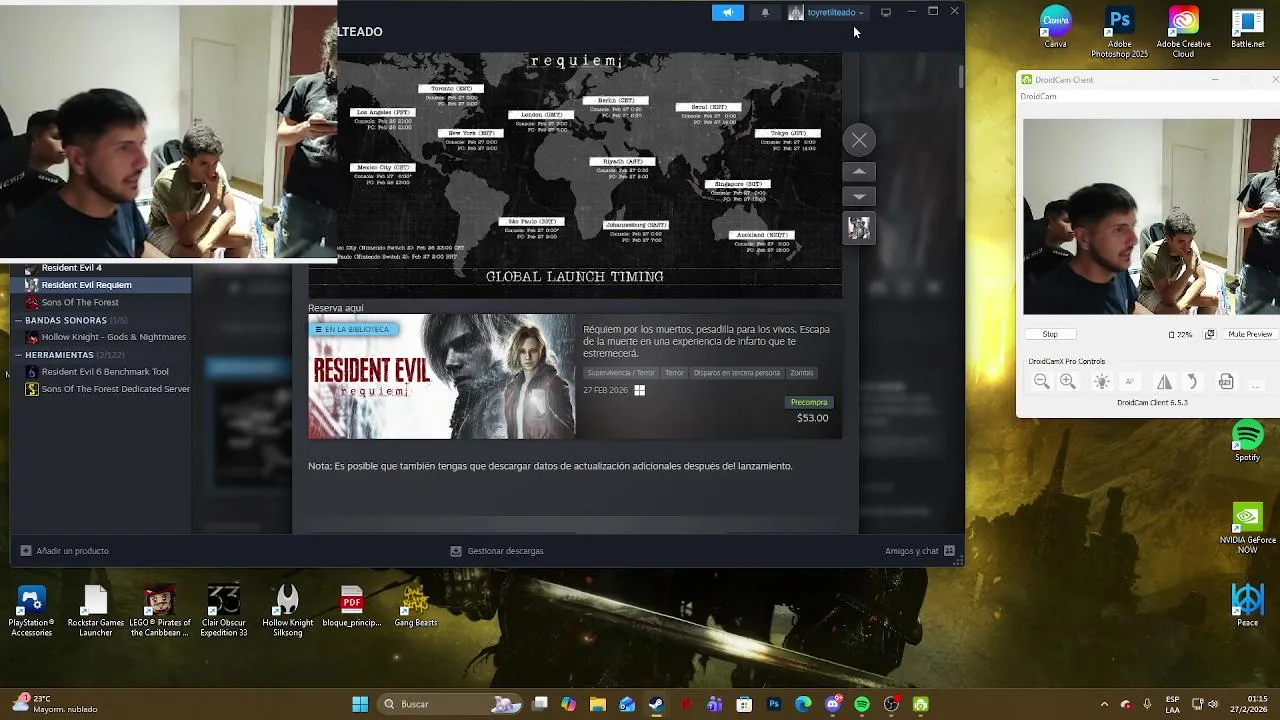Open the bloque_princip PDF file
This screenshot has height=720, width=1280.
click(351, 606)
